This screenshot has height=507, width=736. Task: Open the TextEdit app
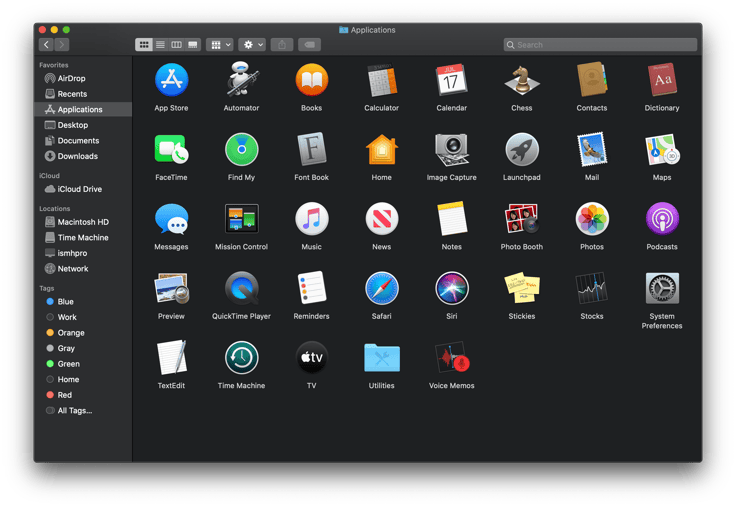[x=171, y=358]
